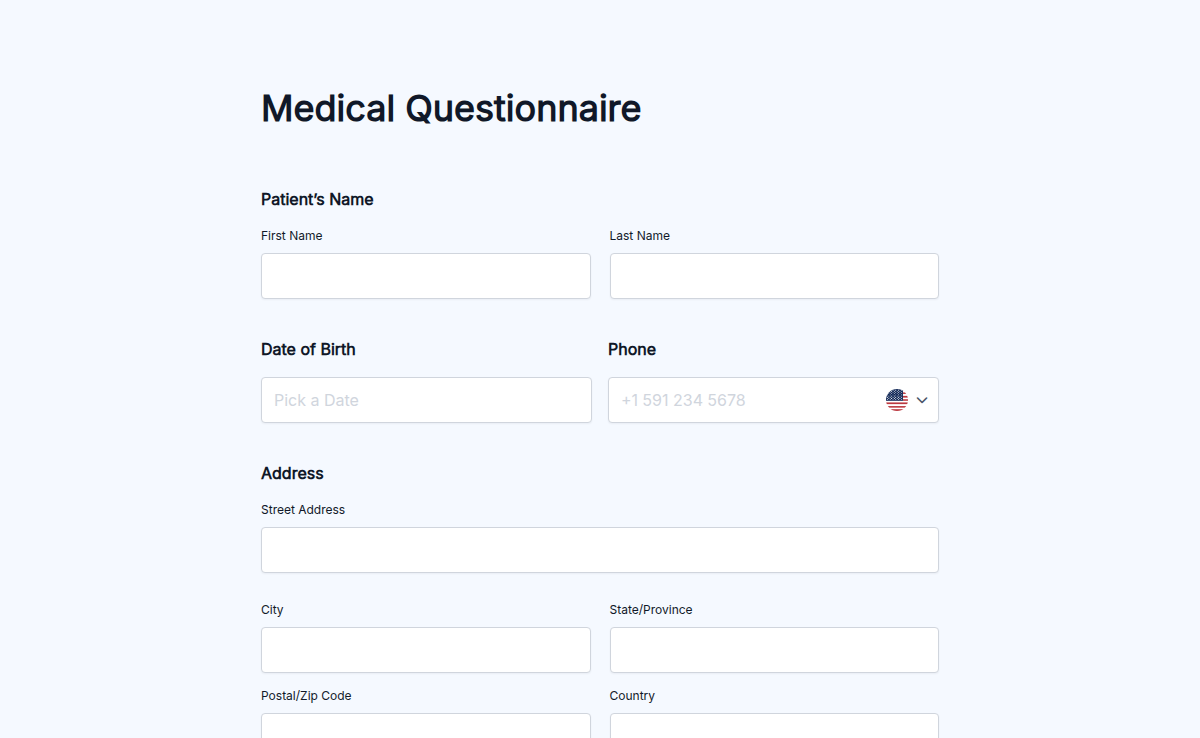Click the Street Address field
This screenshot has height=738, width=1200.
pyautogui.click(x=599, y=549)
